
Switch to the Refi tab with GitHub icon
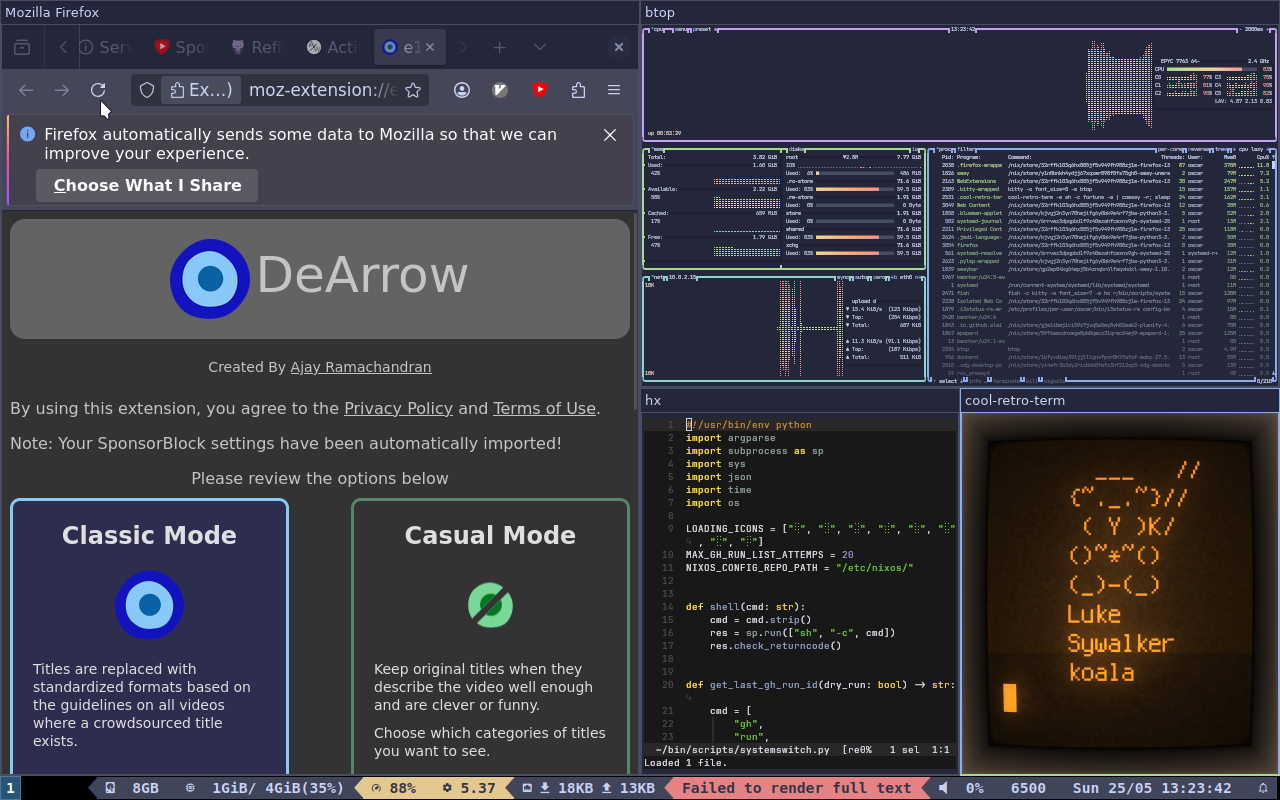257,47
